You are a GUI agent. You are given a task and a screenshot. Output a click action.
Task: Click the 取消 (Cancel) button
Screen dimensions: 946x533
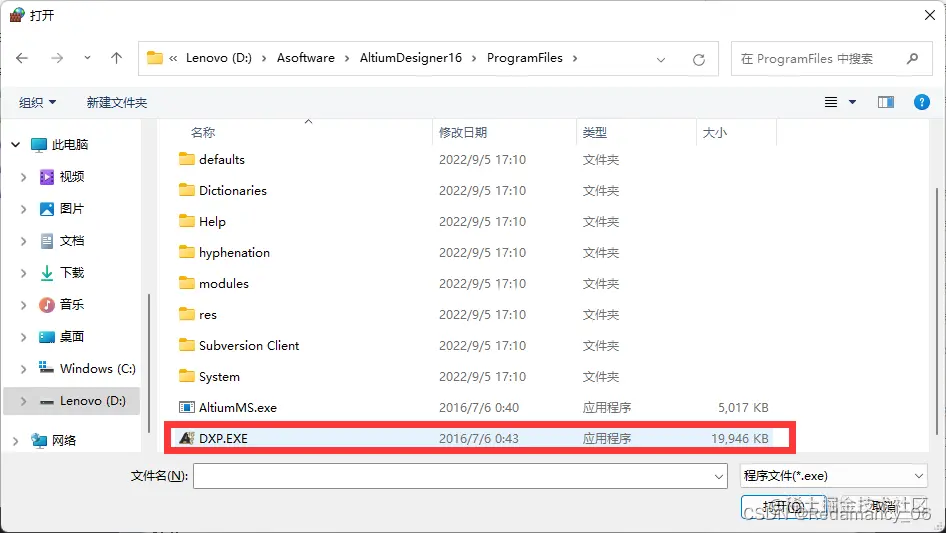point(883,506)
